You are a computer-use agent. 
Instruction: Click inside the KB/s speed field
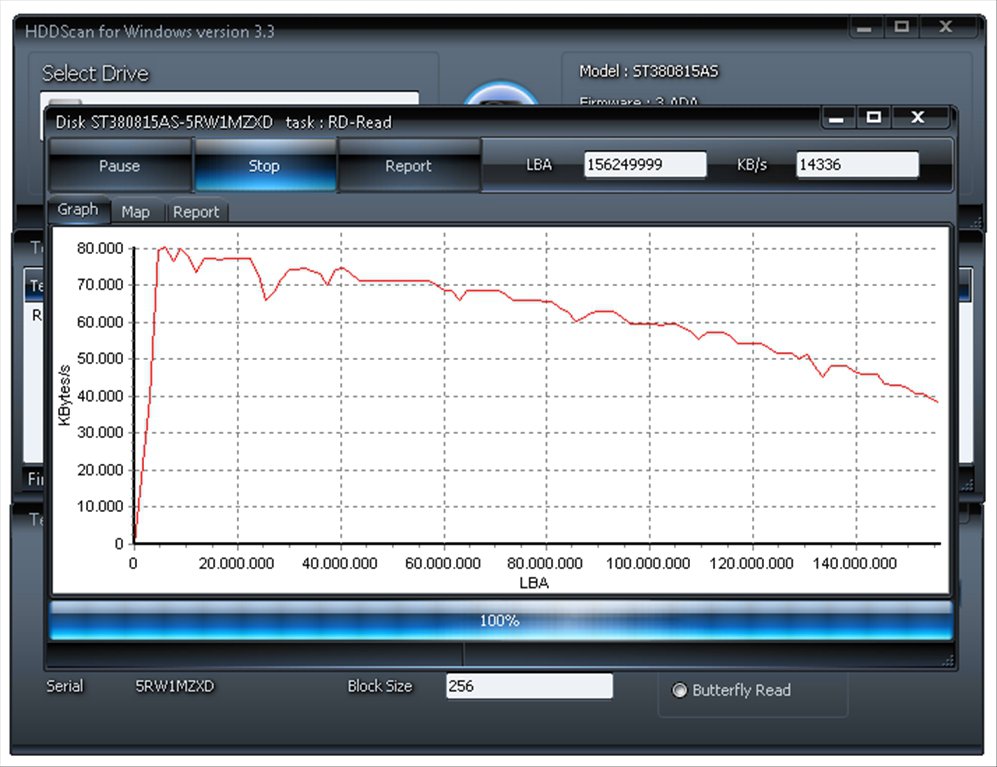[x=856, y=163]
